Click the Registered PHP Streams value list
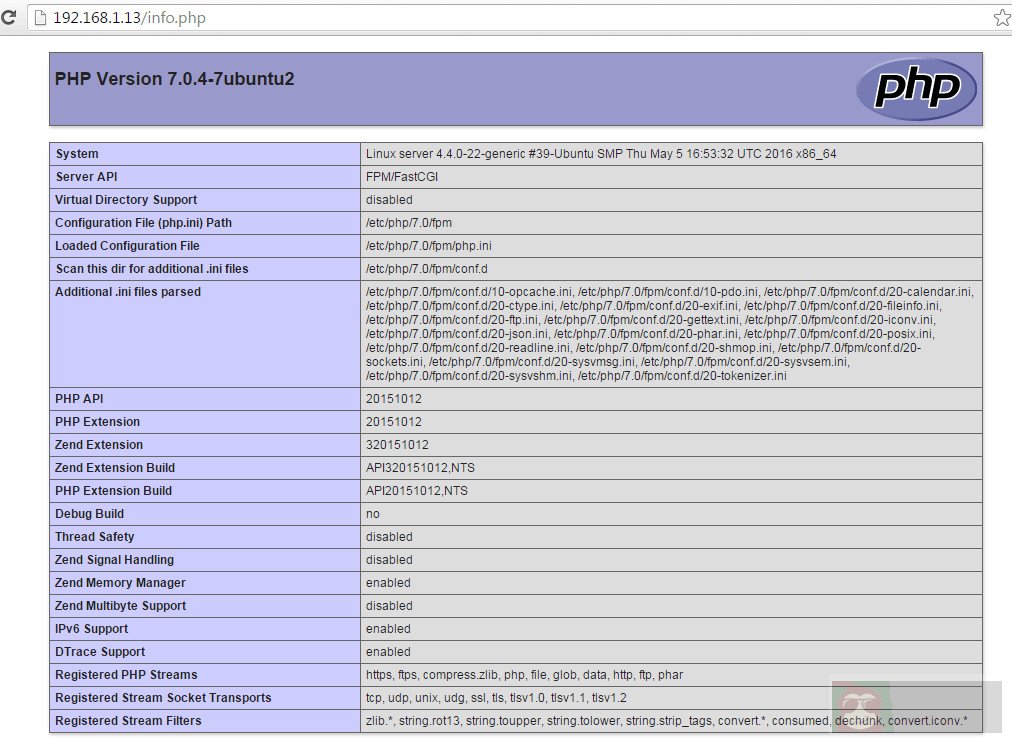This screenshot has width=1012, height=738. 524,675
